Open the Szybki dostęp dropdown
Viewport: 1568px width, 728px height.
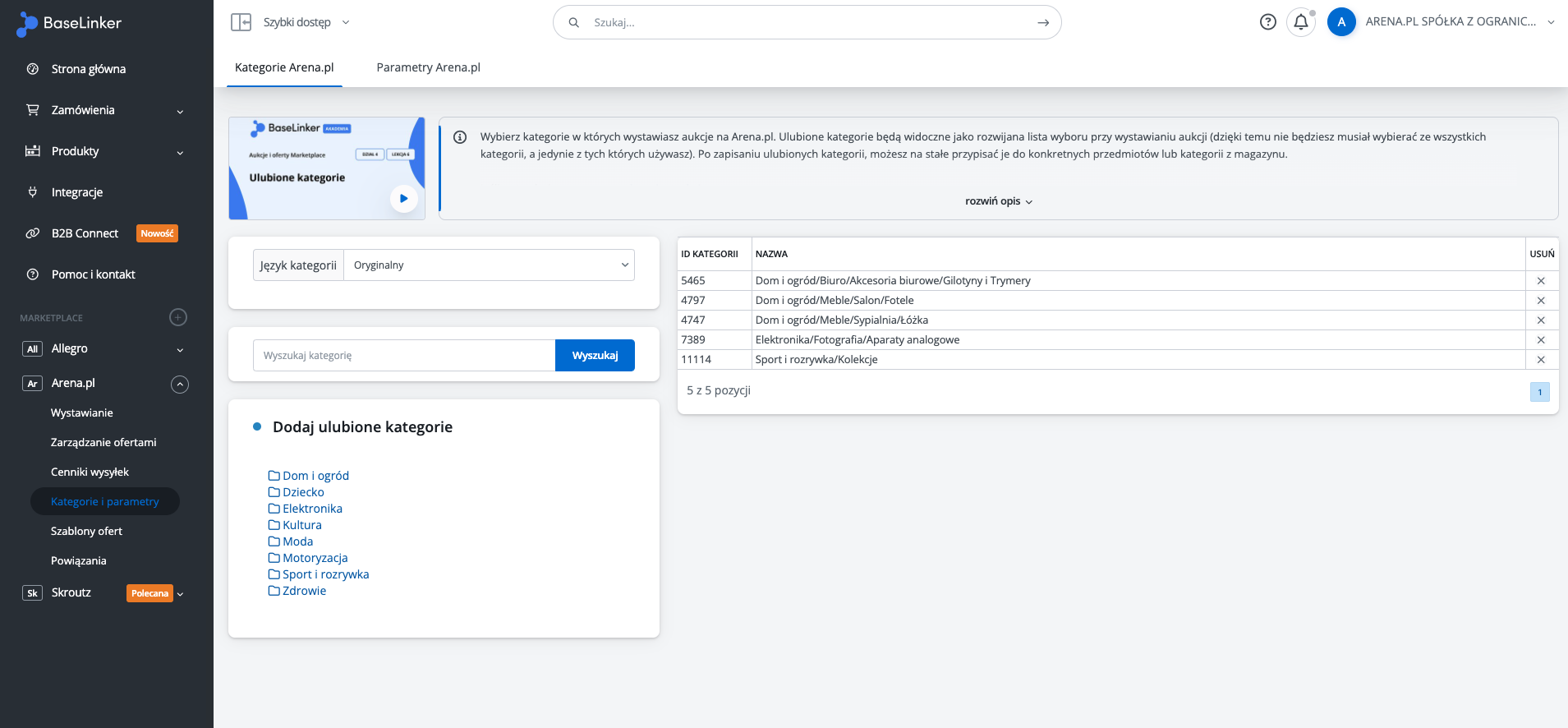(306, 22)
